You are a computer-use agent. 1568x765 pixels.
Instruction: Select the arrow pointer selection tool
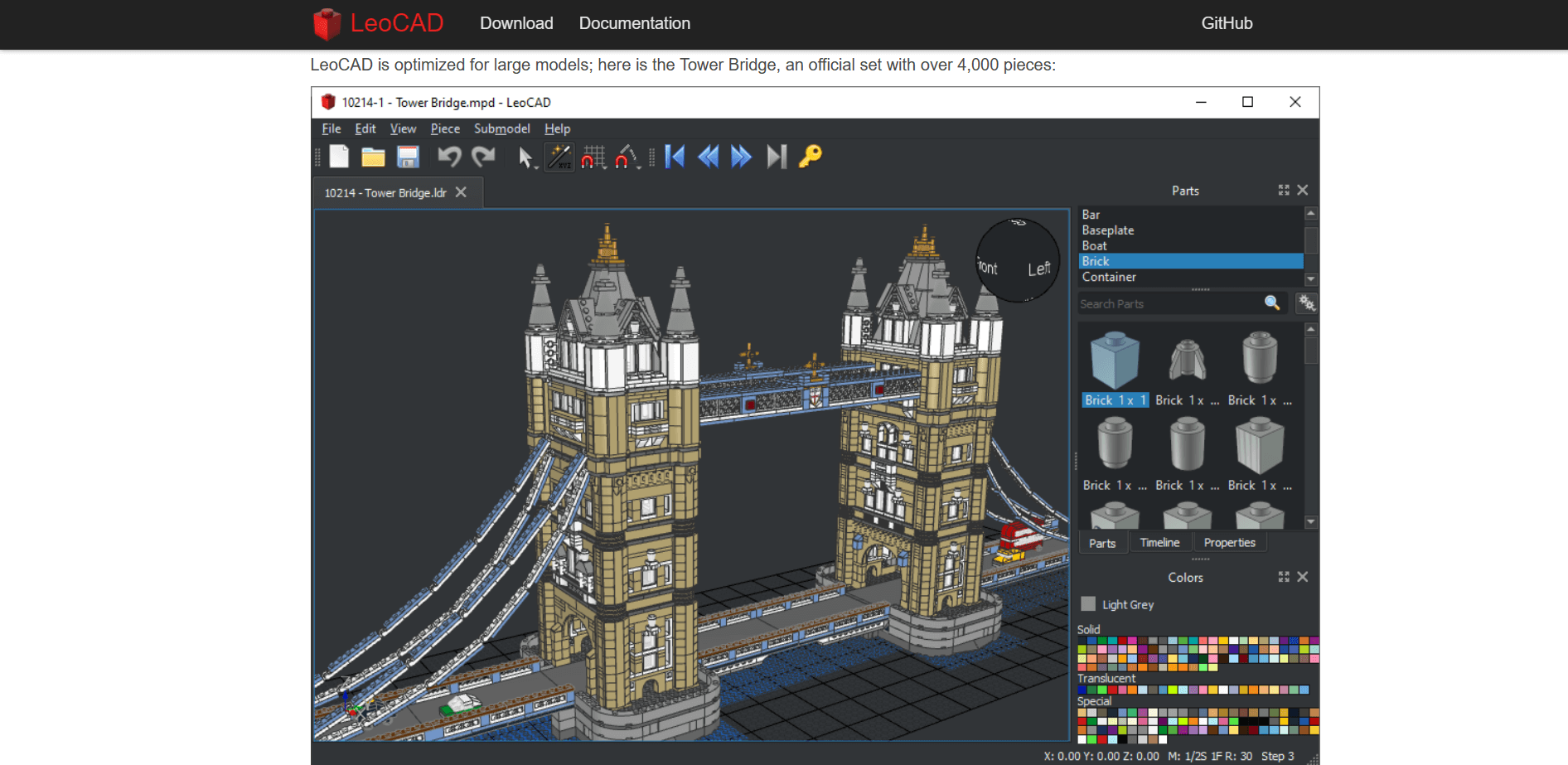[524, 157]
